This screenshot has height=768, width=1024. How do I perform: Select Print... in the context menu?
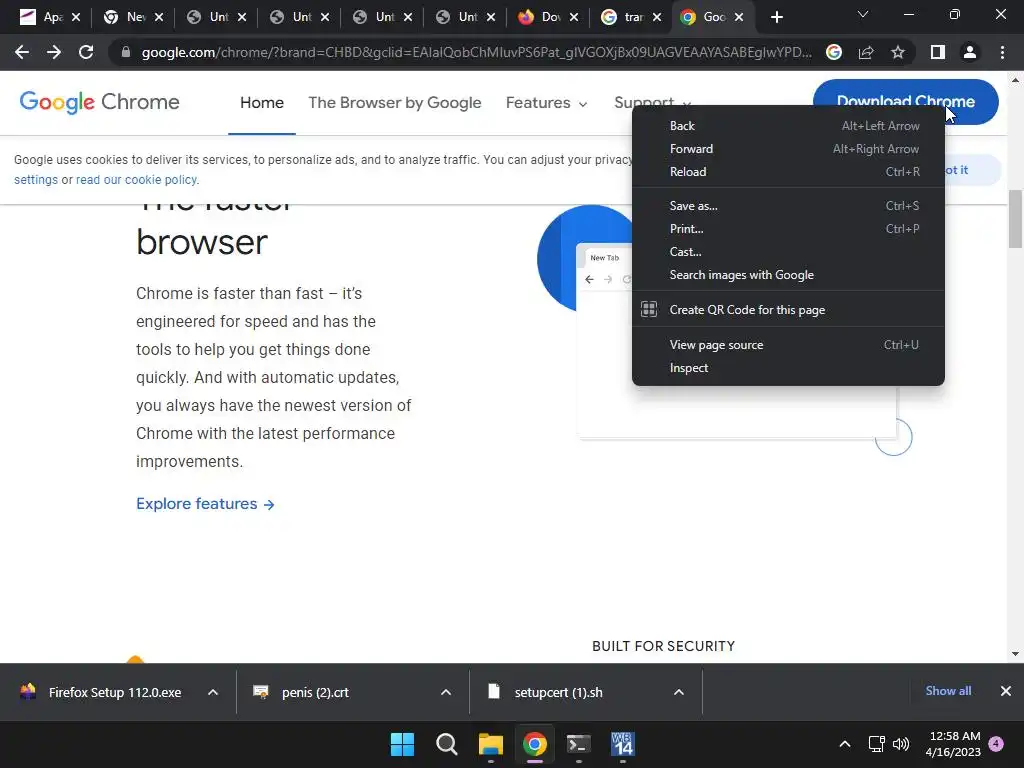tap(788, 229)
